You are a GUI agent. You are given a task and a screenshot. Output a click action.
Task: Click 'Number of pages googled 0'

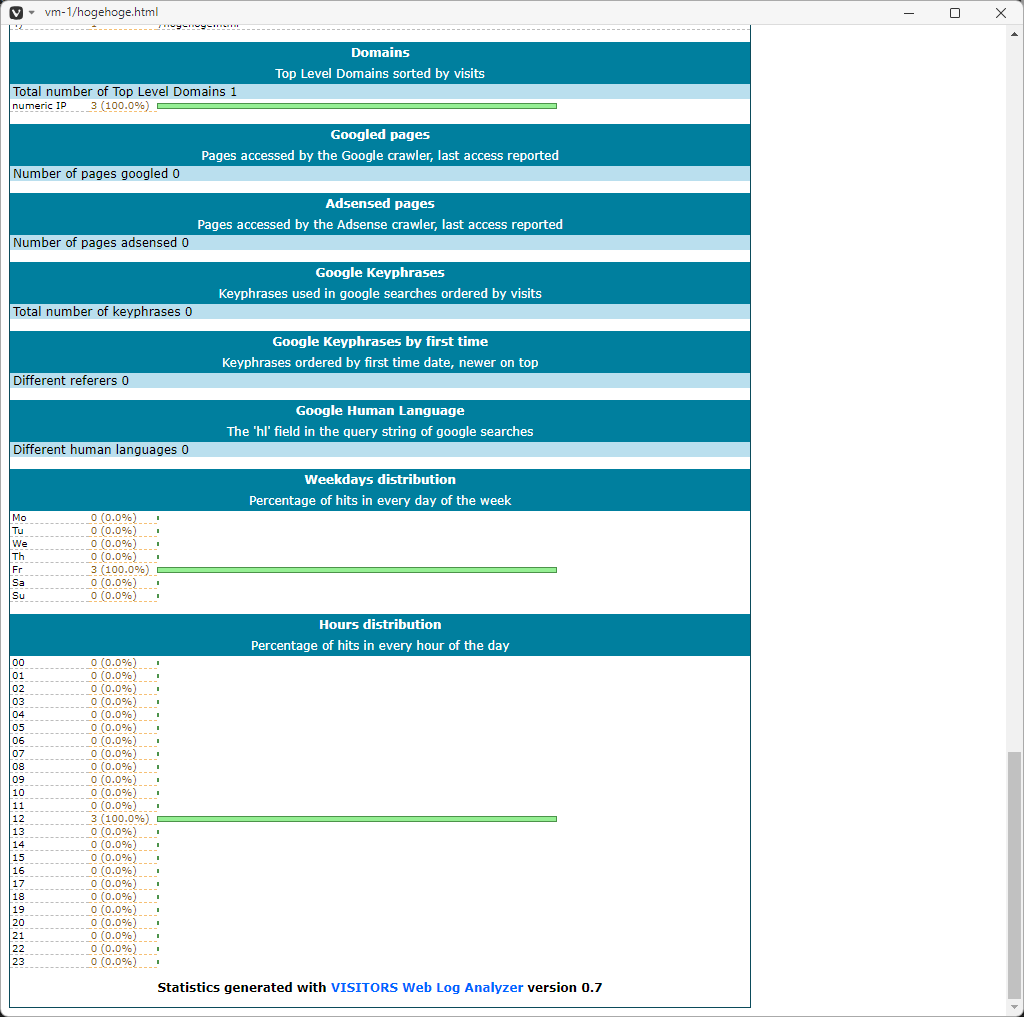tap(96, 174)
